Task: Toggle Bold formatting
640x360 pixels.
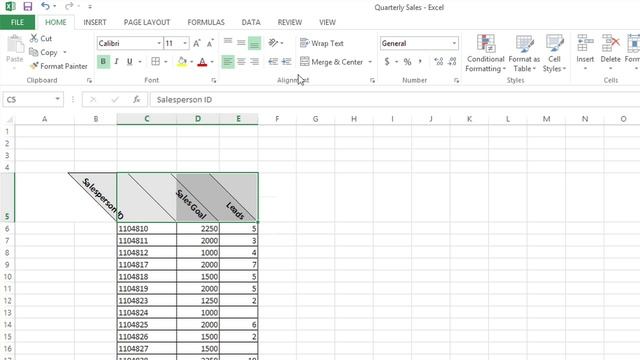Action: tap(103, 62)
